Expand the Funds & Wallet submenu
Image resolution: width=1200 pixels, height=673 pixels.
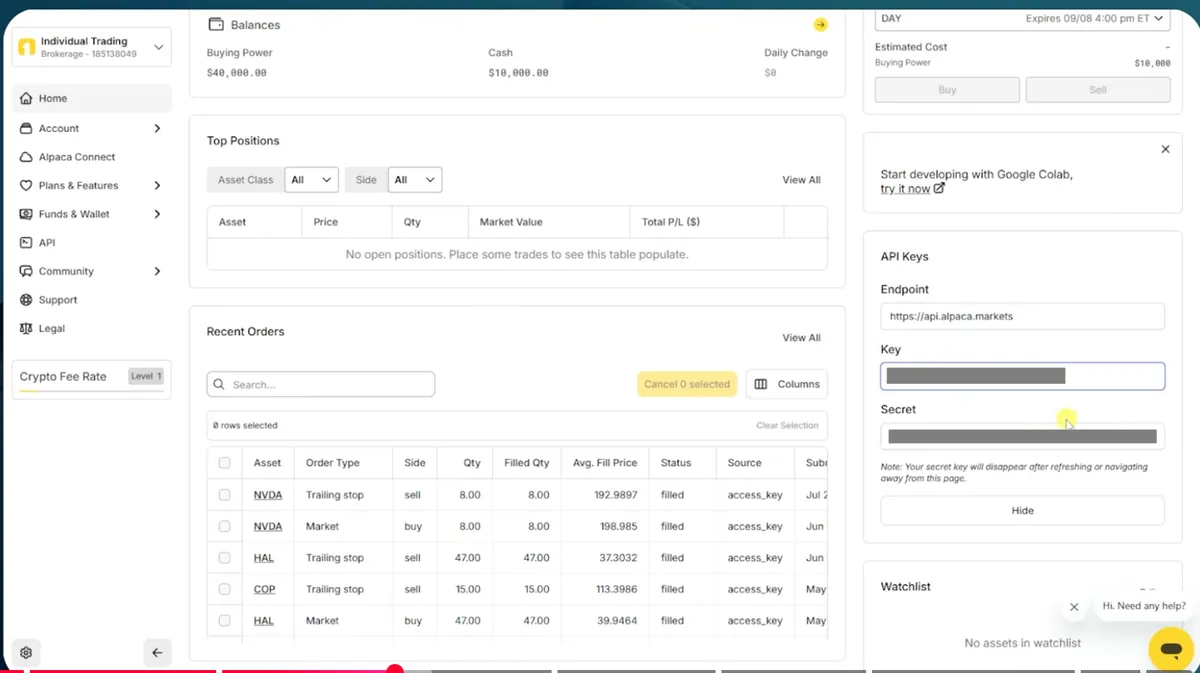(157, 214)
